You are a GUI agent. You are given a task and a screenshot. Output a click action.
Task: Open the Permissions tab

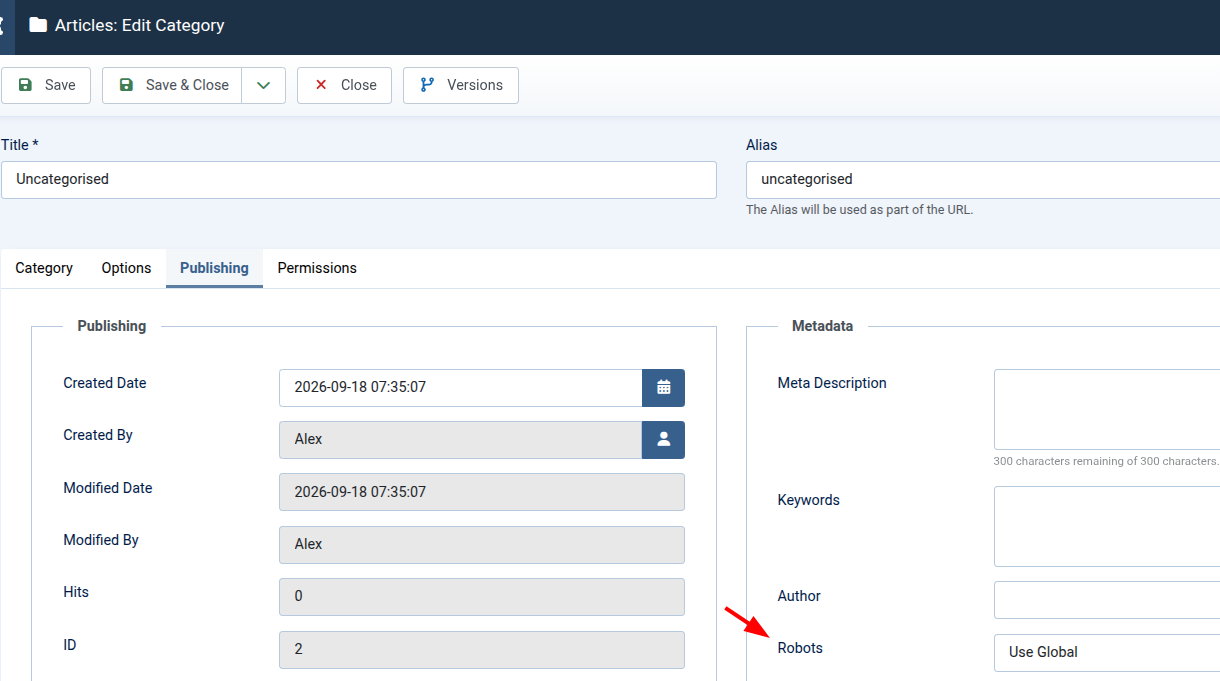pos(317,268)
